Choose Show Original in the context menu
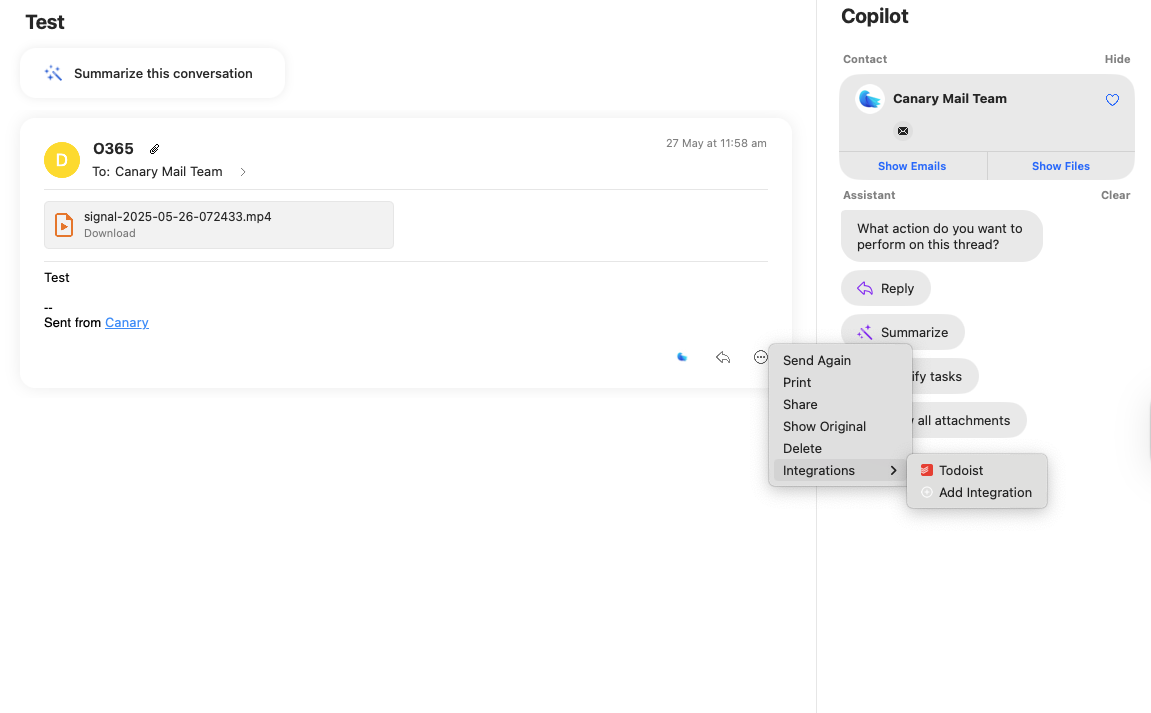 824,427
